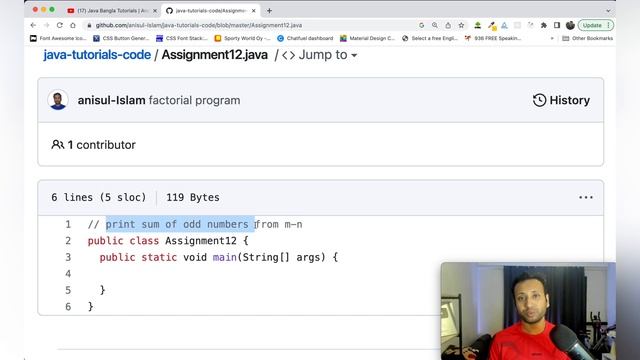640x360 pixels.
Task: View file History
Action: point(561,100)
